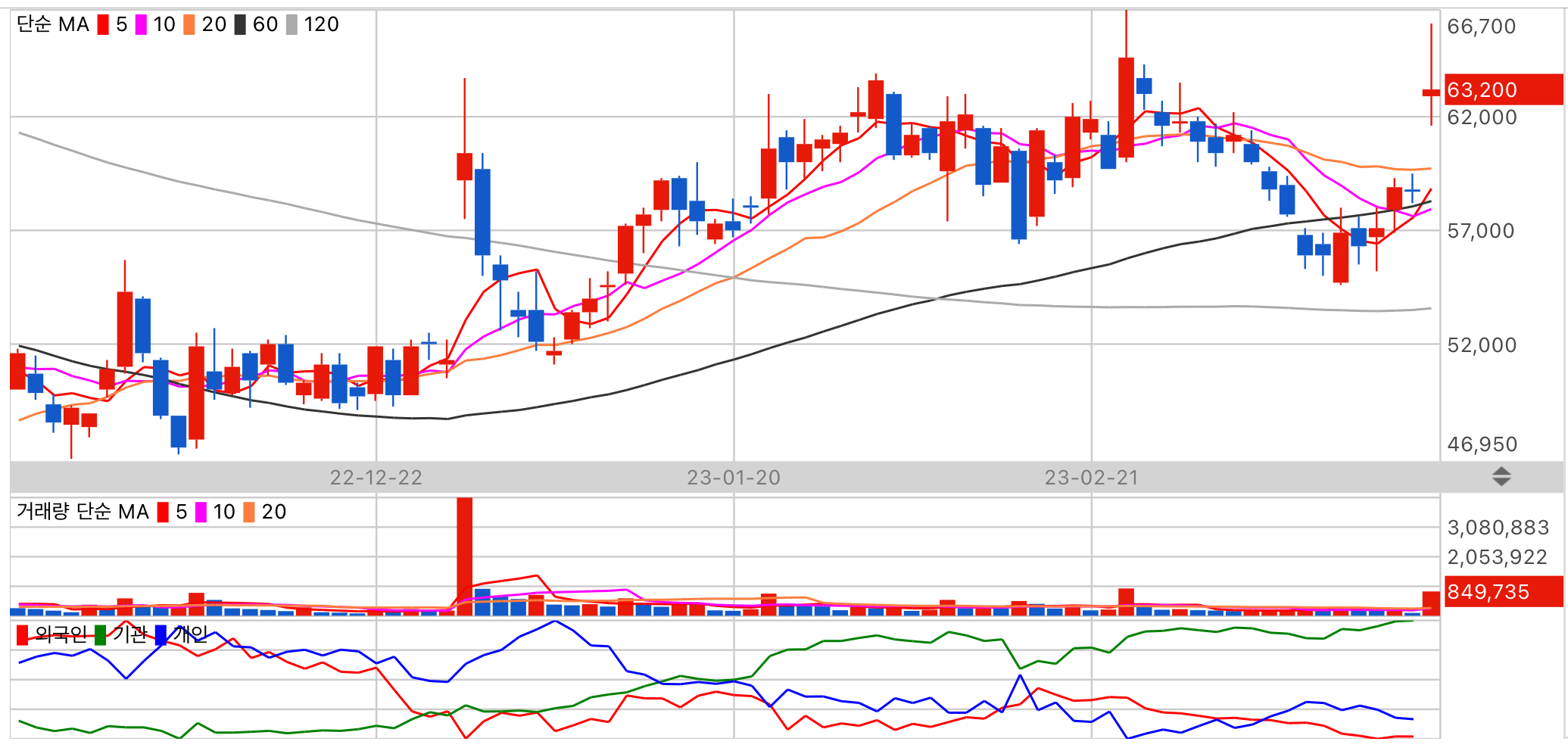This screenshot has width=1568, height=754.
Task: Click the 23-01-20 date label
Action: (x=734, y=478)
